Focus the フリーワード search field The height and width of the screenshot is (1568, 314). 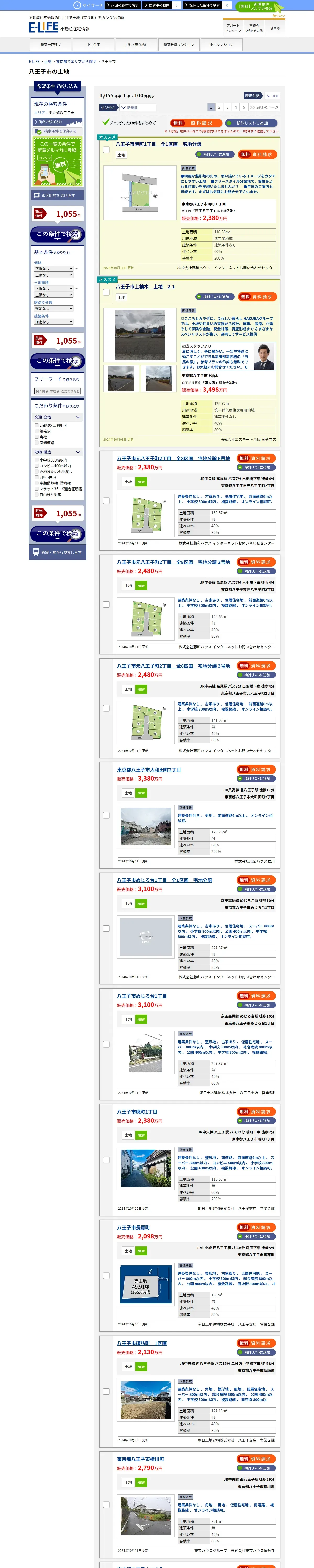(57, 391)
